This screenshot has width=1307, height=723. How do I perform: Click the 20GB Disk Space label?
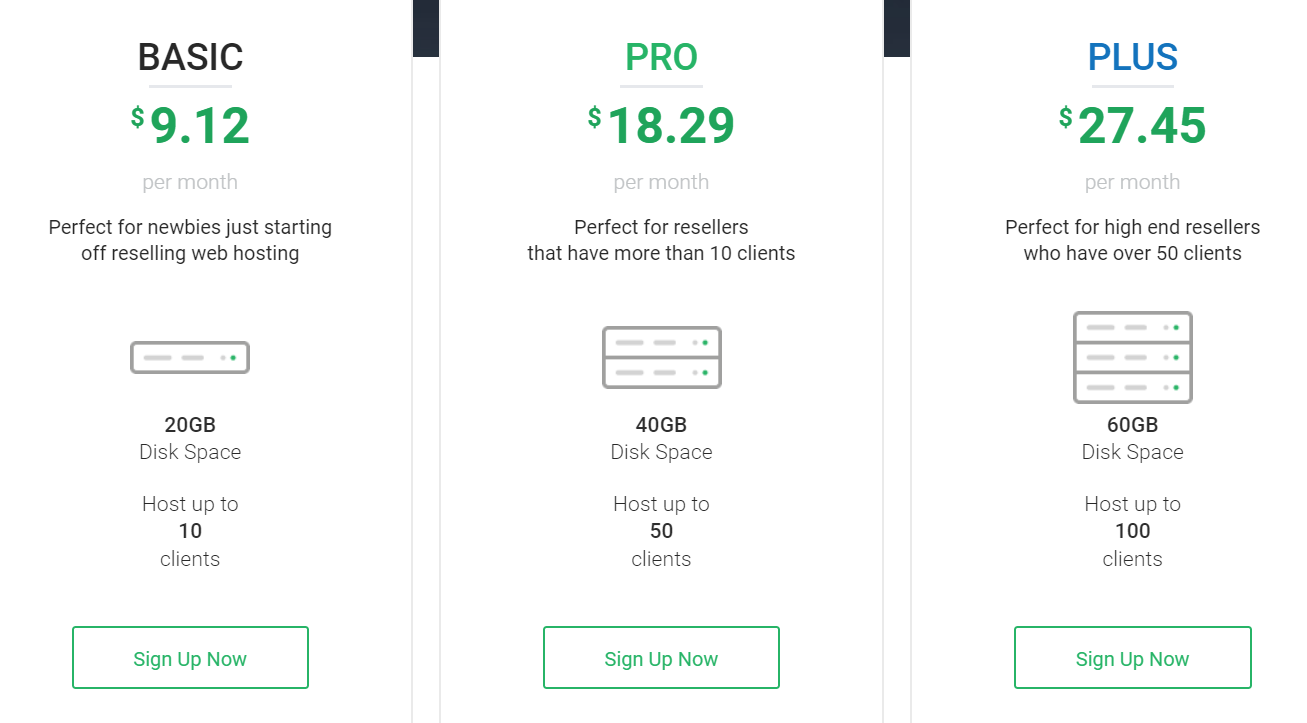pos(190,438)
